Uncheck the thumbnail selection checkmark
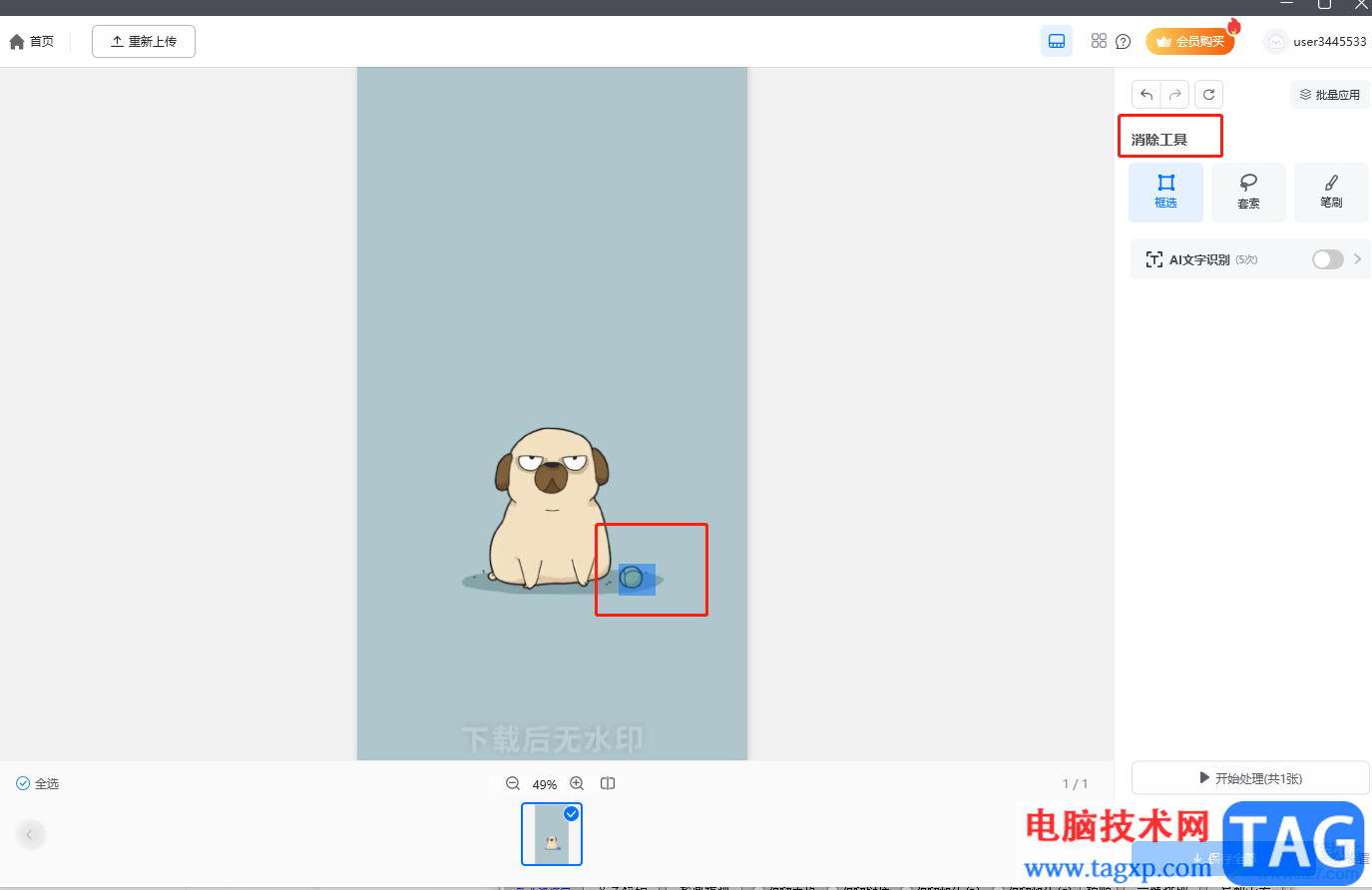This screenshot has width=1372, height=890. (x=572, y=814)
